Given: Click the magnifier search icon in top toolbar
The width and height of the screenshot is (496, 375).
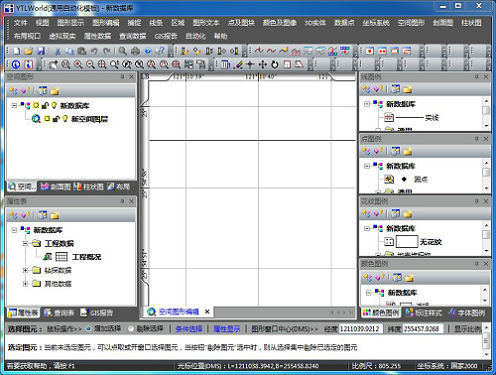Looking at the screenshot, I should [123, 51].
